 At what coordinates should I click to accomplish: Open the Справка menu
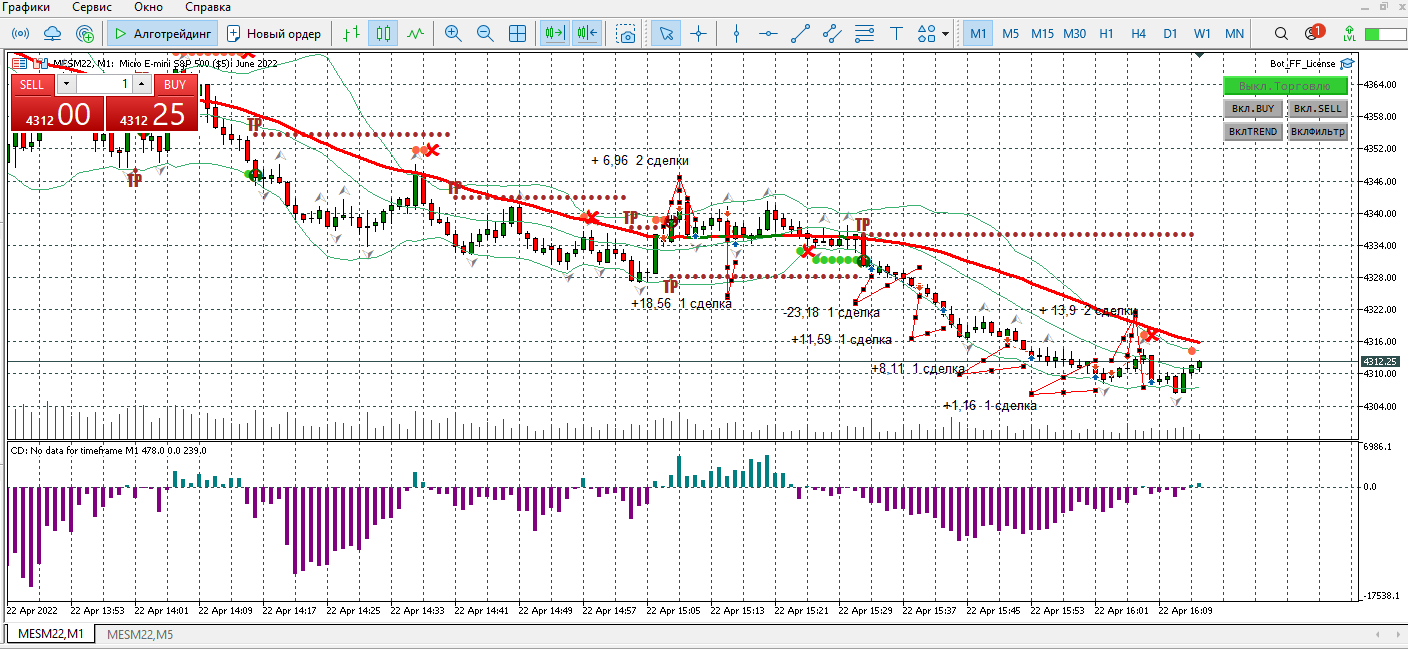pos(207,7)
